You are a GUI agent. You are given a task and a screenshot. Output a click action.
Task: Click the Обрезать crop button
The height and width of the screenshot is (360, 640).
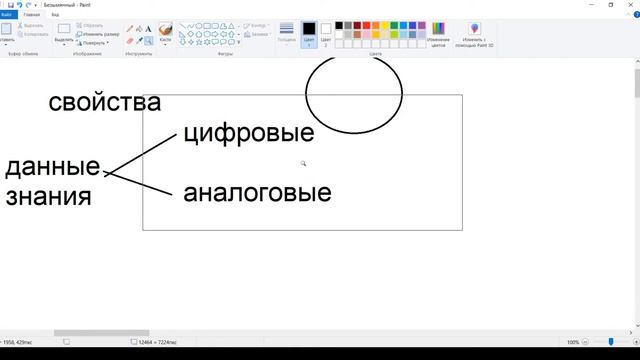(90, 25)
